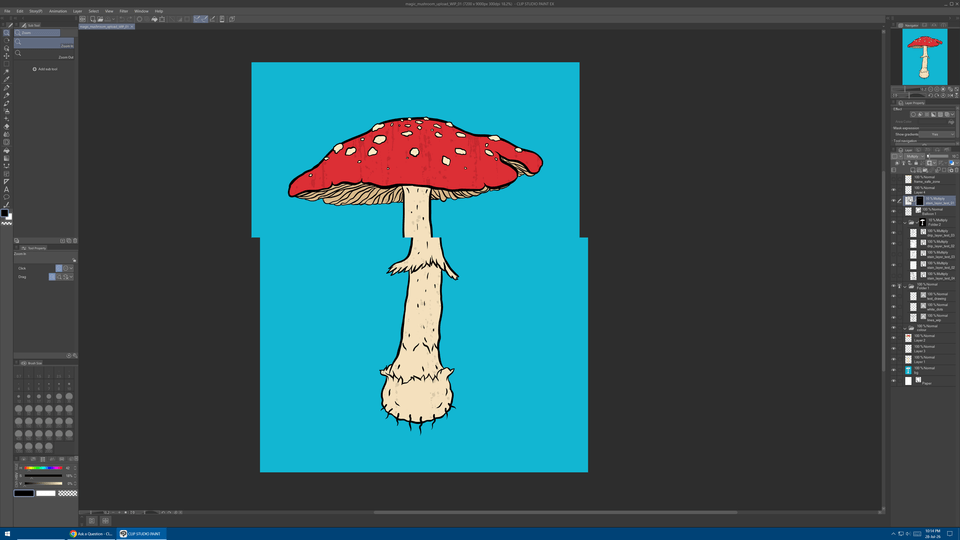This screenshot has width=960, height=540.
Task: Select the Text tool A icon
Action: pyautogui.click(x=7, y=190)
